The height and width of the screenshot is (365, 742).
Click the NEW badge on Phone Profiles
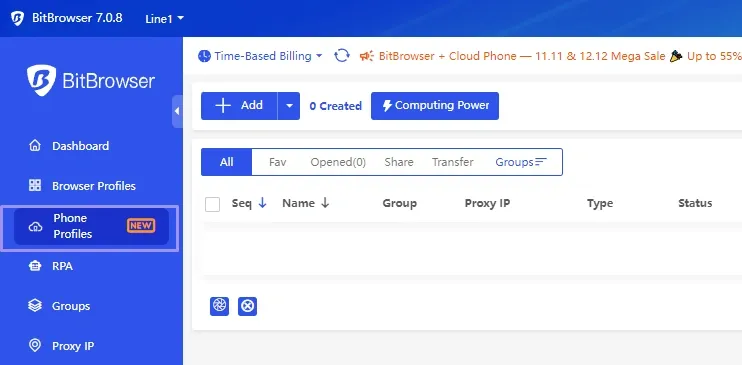pos(141,226)
